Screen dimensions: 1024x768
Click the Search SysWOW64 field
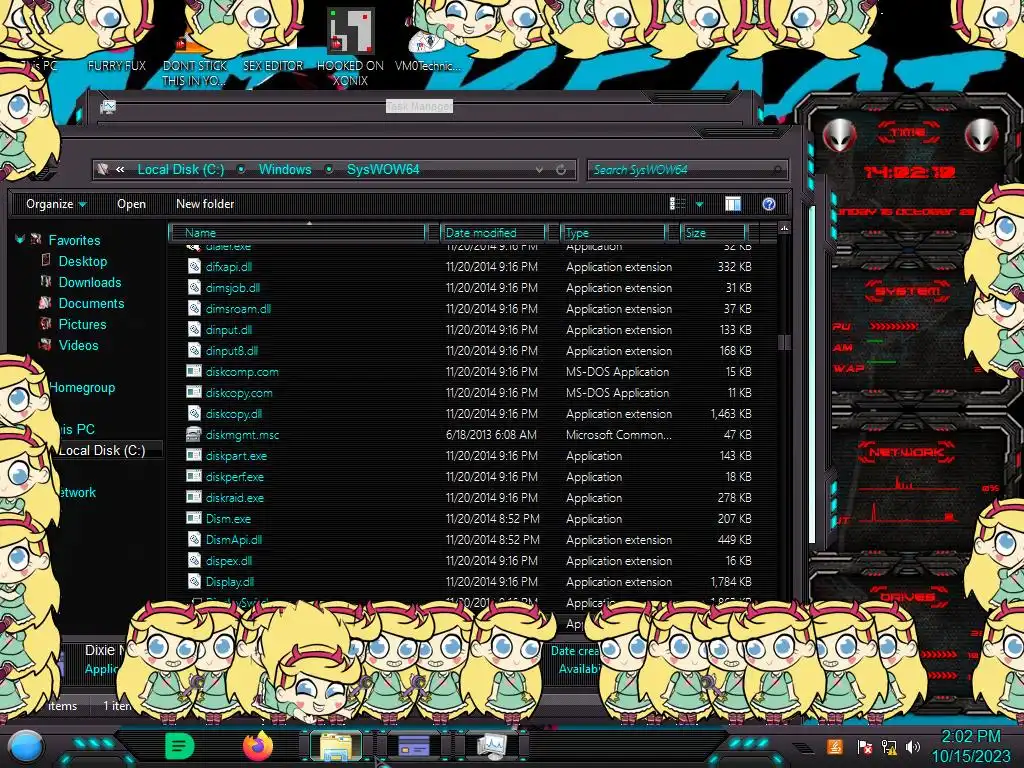coord(687,170)
